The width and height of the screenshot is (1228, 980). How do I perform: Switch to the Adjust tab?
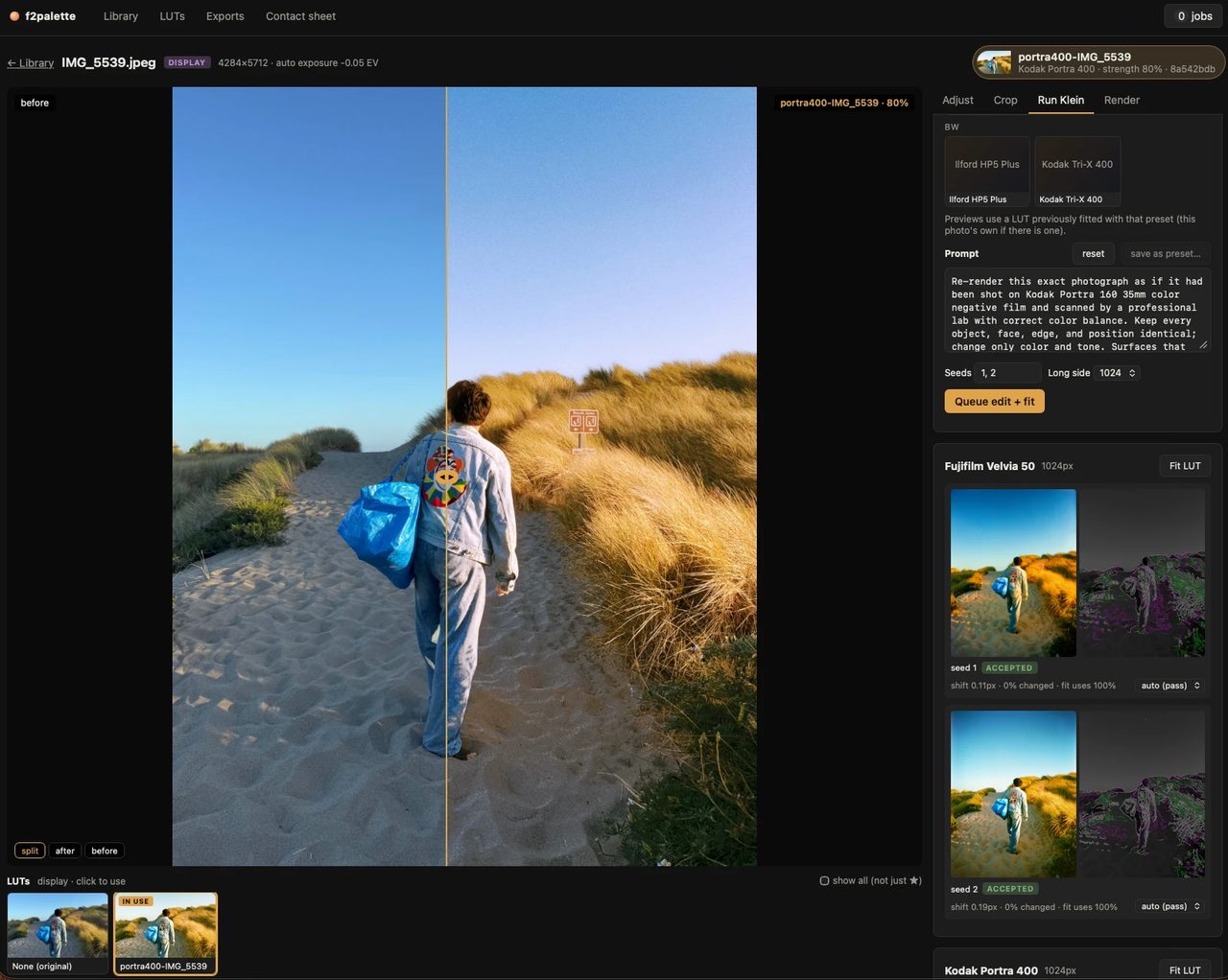(957, 100)
